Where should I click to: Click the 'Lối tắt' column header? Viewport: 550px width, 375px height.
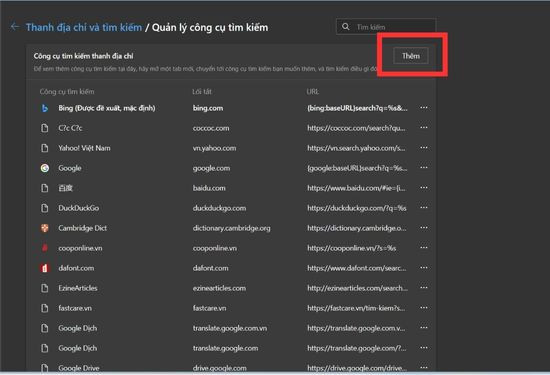[202, 92]
